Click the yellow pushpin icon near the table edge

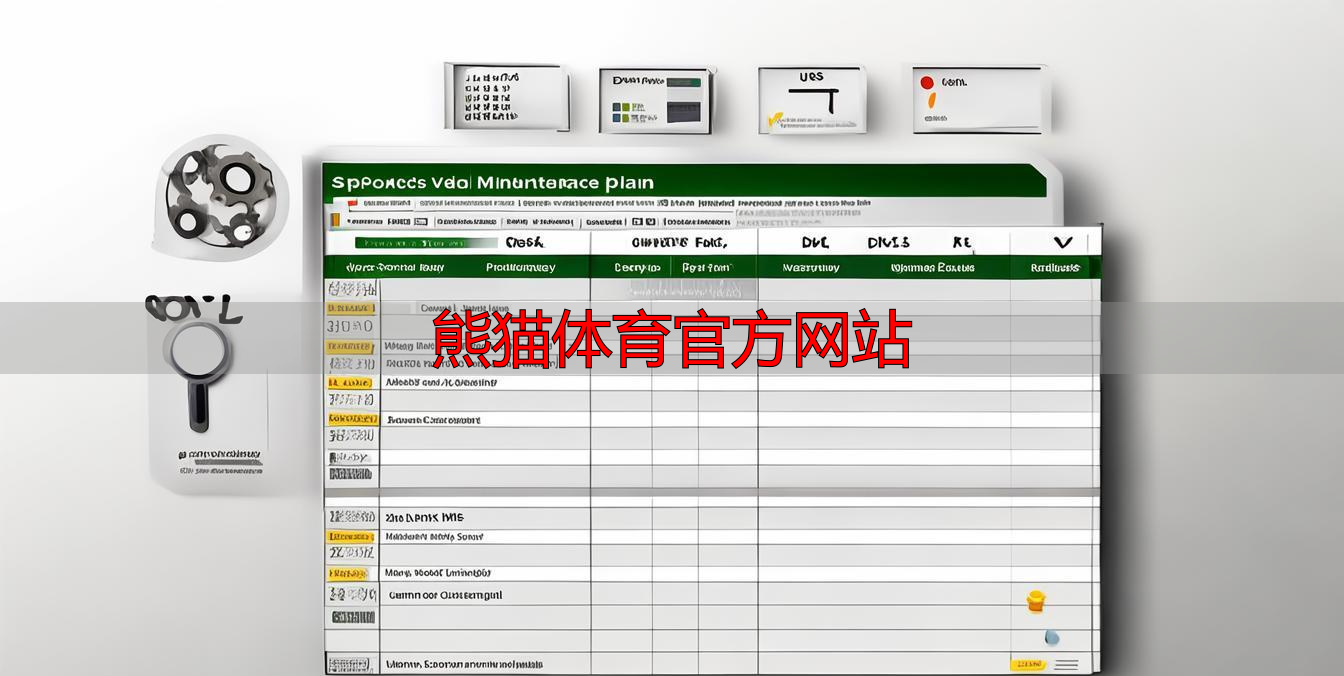[x=1035, y=600]
